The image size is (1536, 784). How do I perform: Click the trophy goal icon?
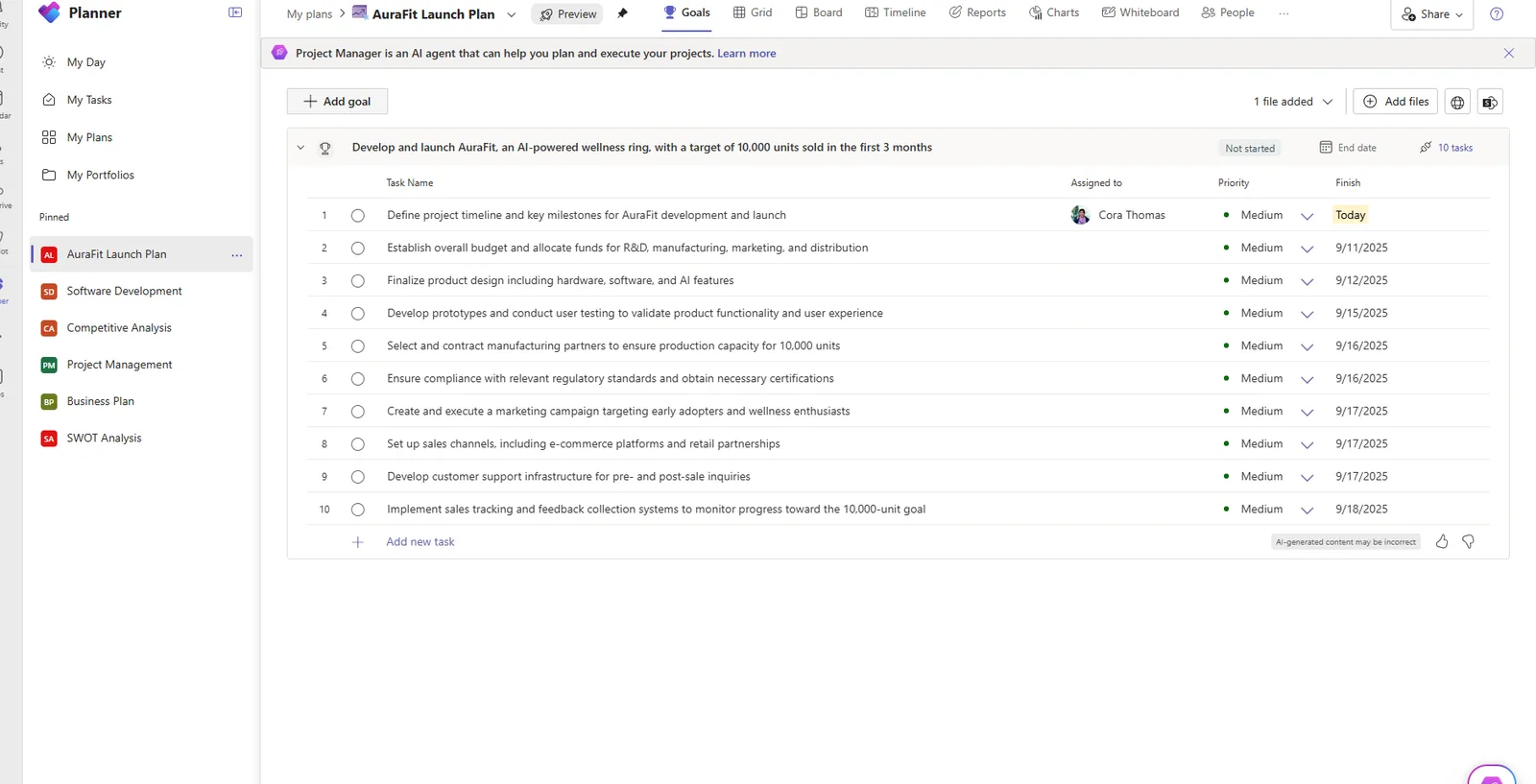pyautogui.click(x=325, y=148)
